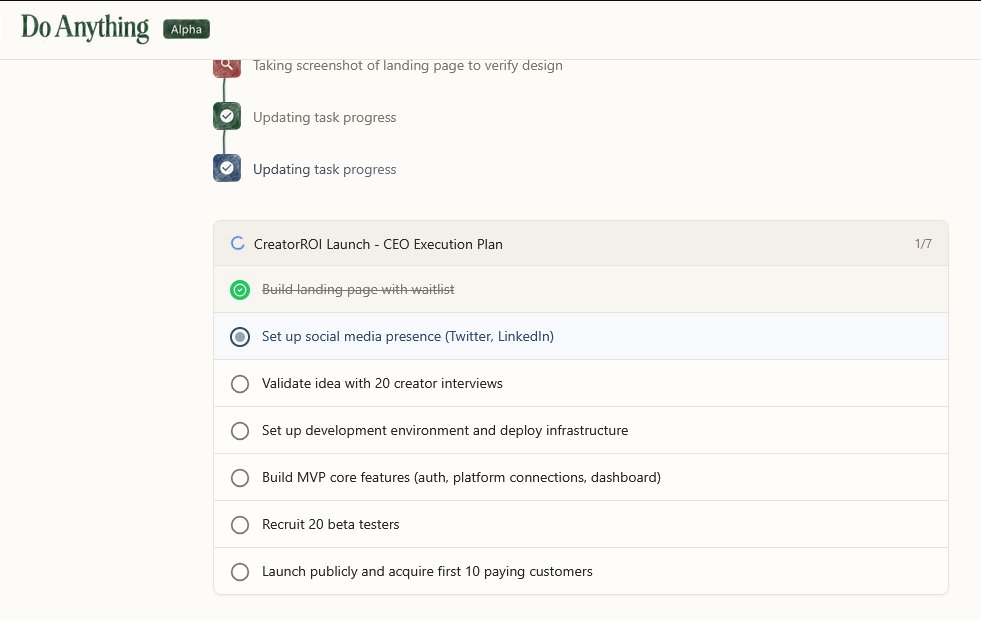Select the struck-through Build landing page task
Screen dimensions: 981x620
point(358,290)
